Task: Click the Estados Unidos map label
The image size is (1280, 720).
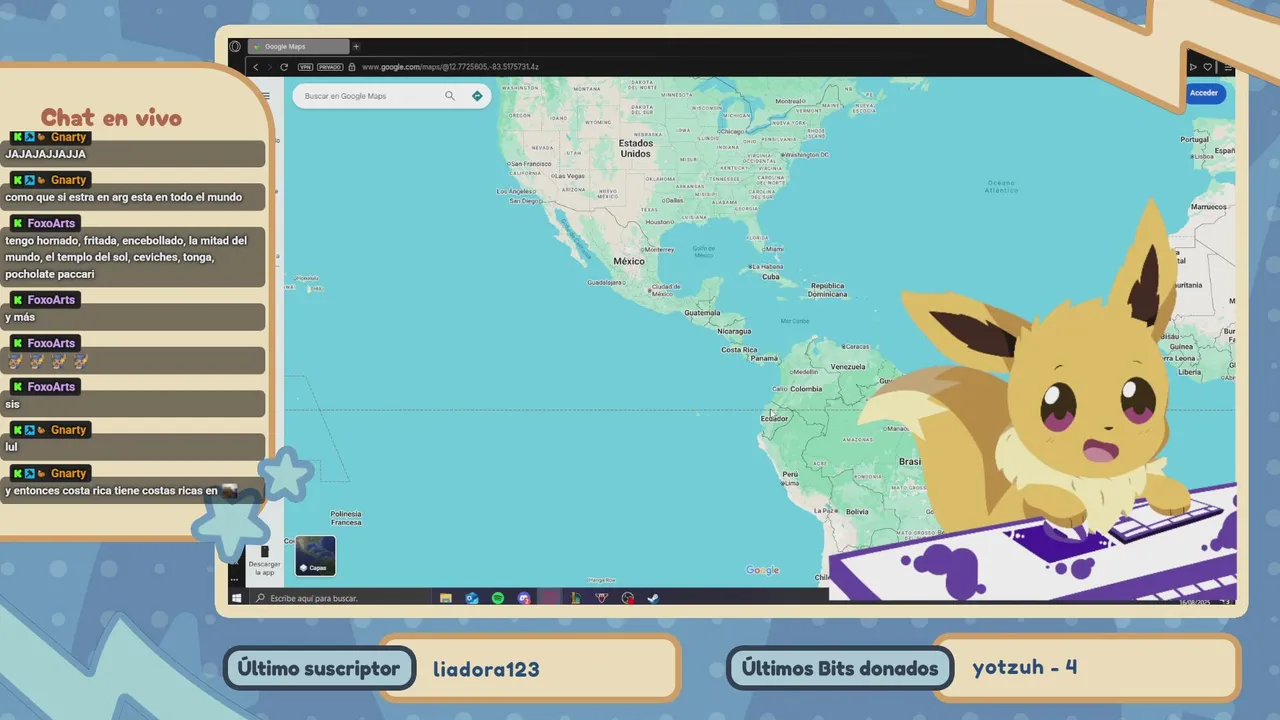Action: [635, 148]
